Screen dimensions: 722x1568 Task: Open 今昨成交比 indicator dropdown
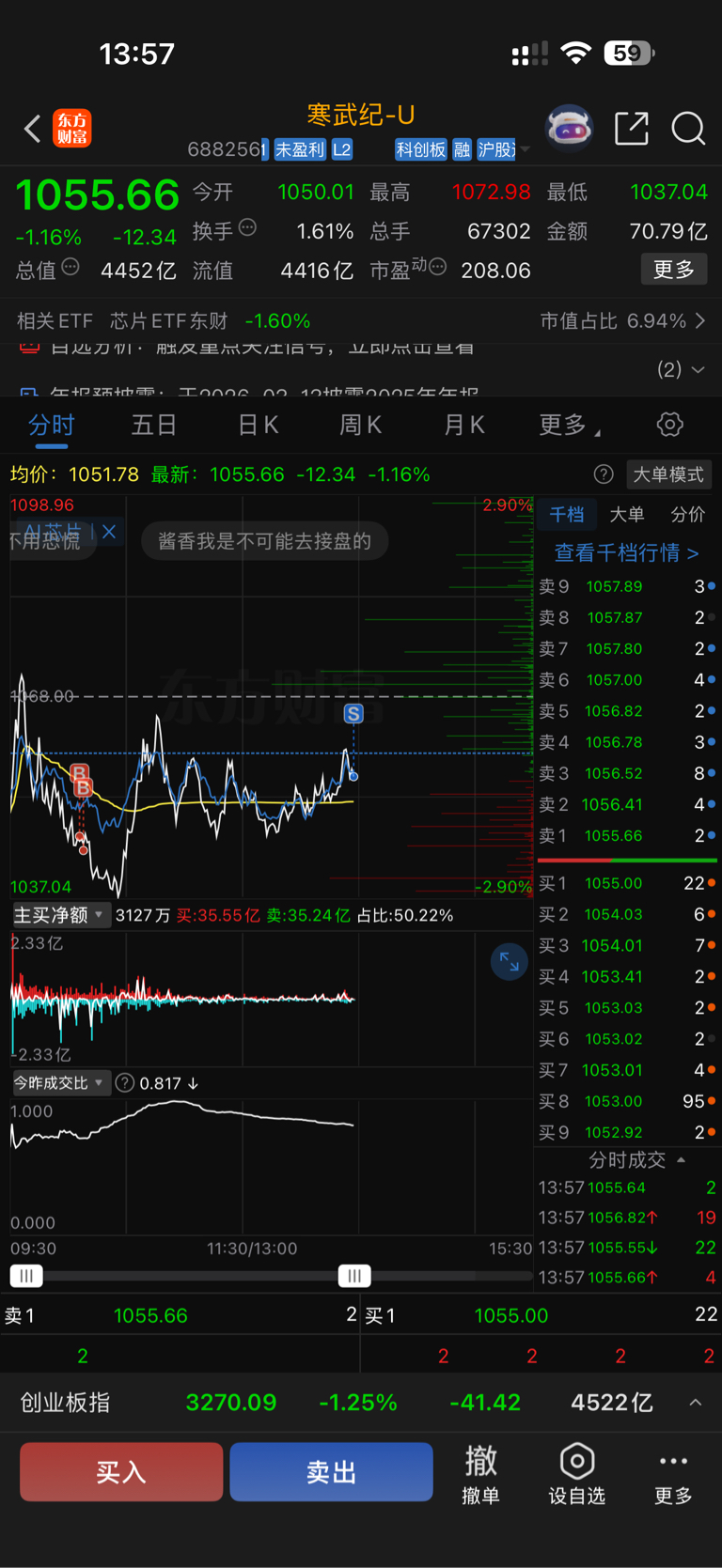coord(61,1083)
